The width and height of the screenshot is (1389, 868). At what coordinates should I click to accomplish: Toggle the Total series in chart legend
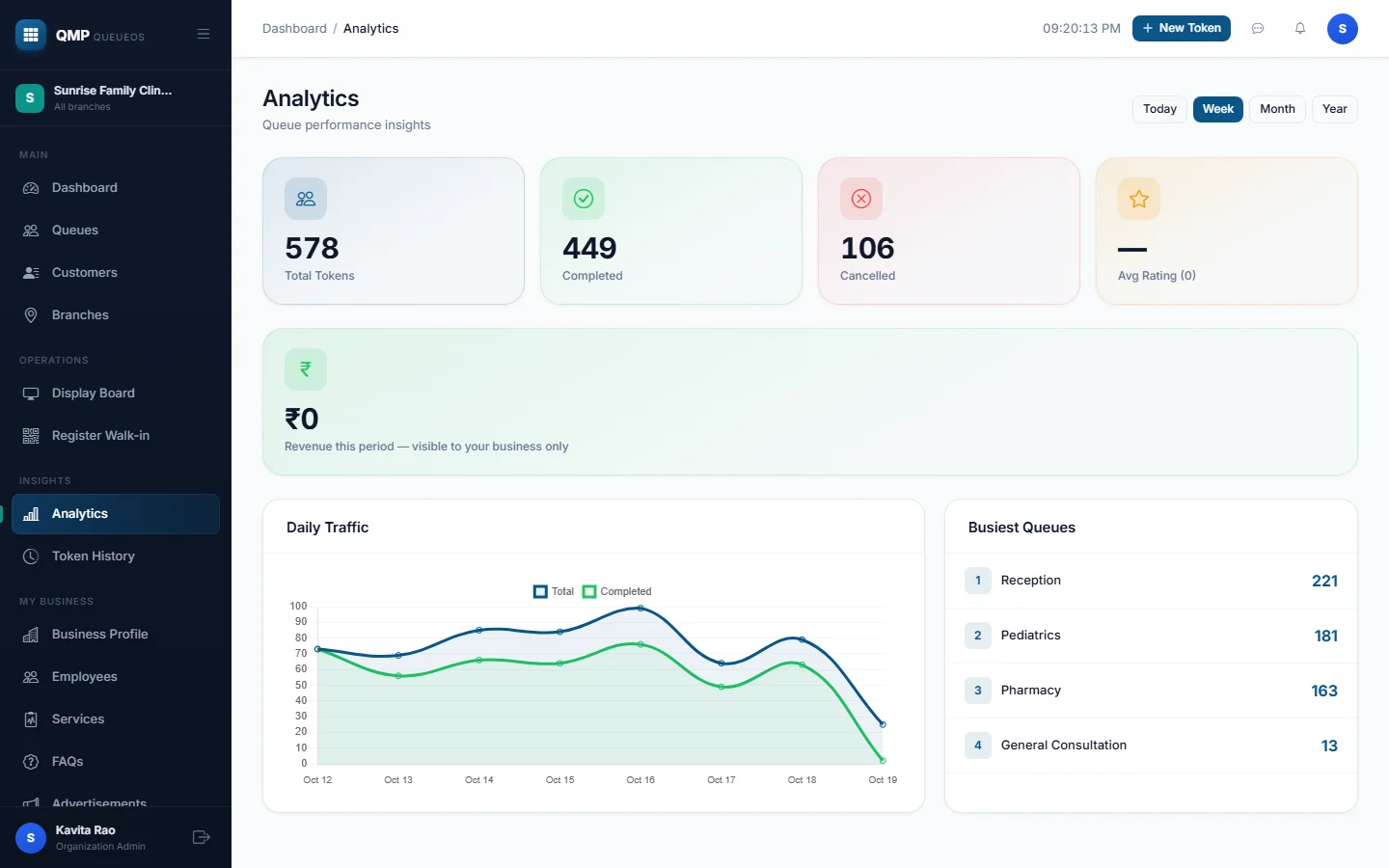pos(554,591)
